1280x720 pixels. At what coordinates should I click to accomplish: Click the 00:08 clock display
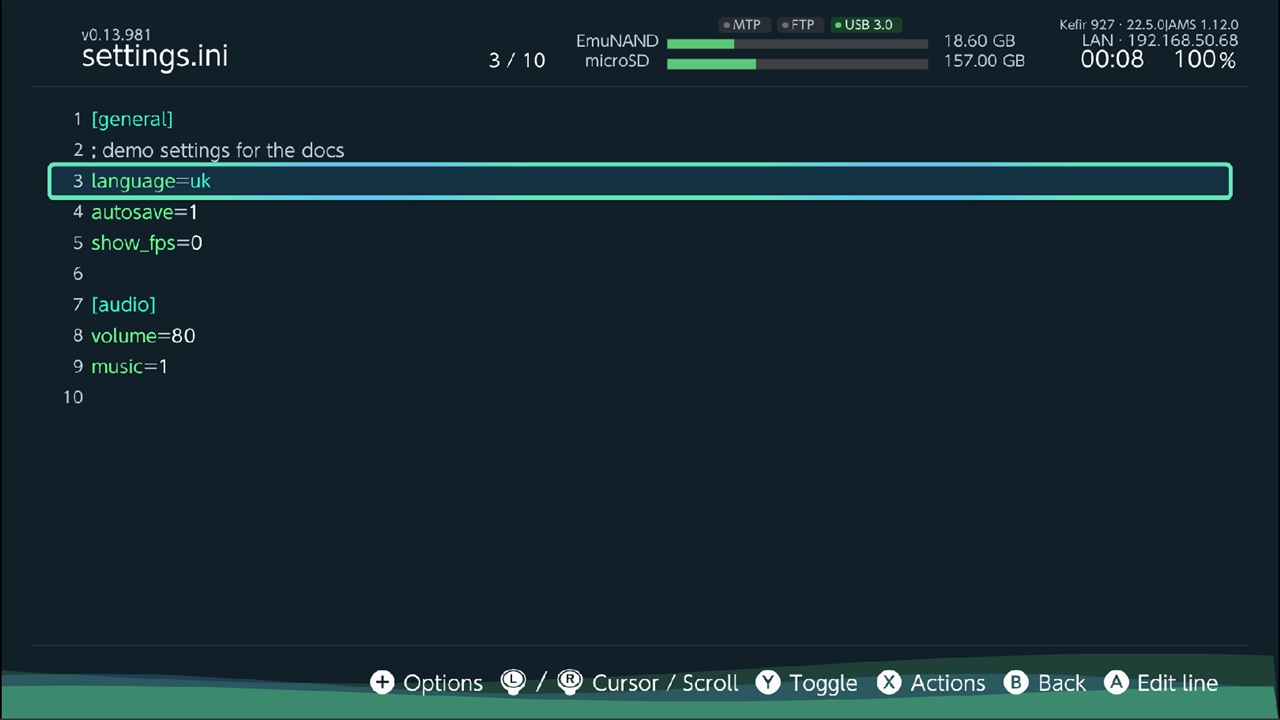tap(1112, 60)
